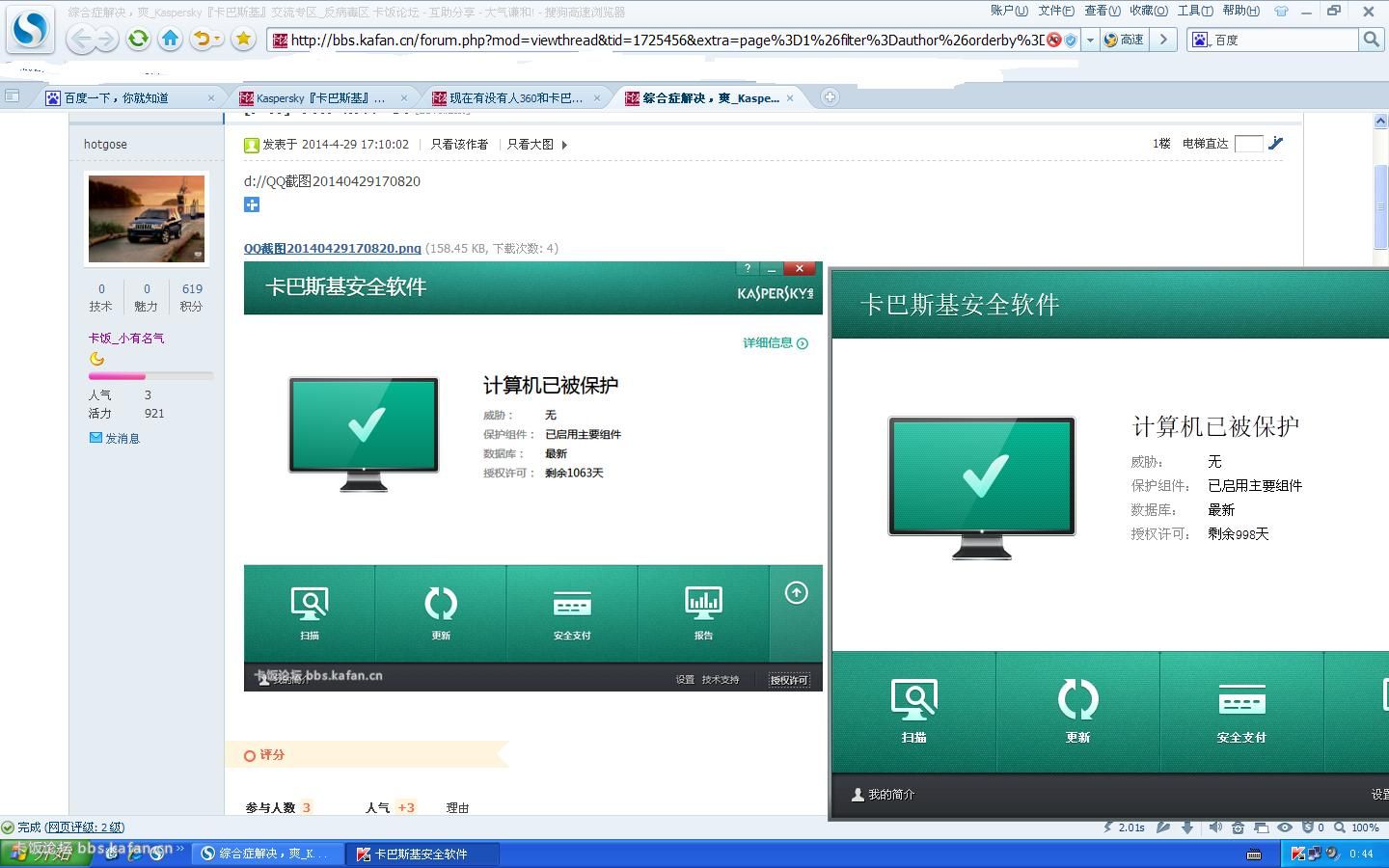The image size is (1389, 868).
Task: Click the magnifier search button in toolbar
Action: (1371, 40)
